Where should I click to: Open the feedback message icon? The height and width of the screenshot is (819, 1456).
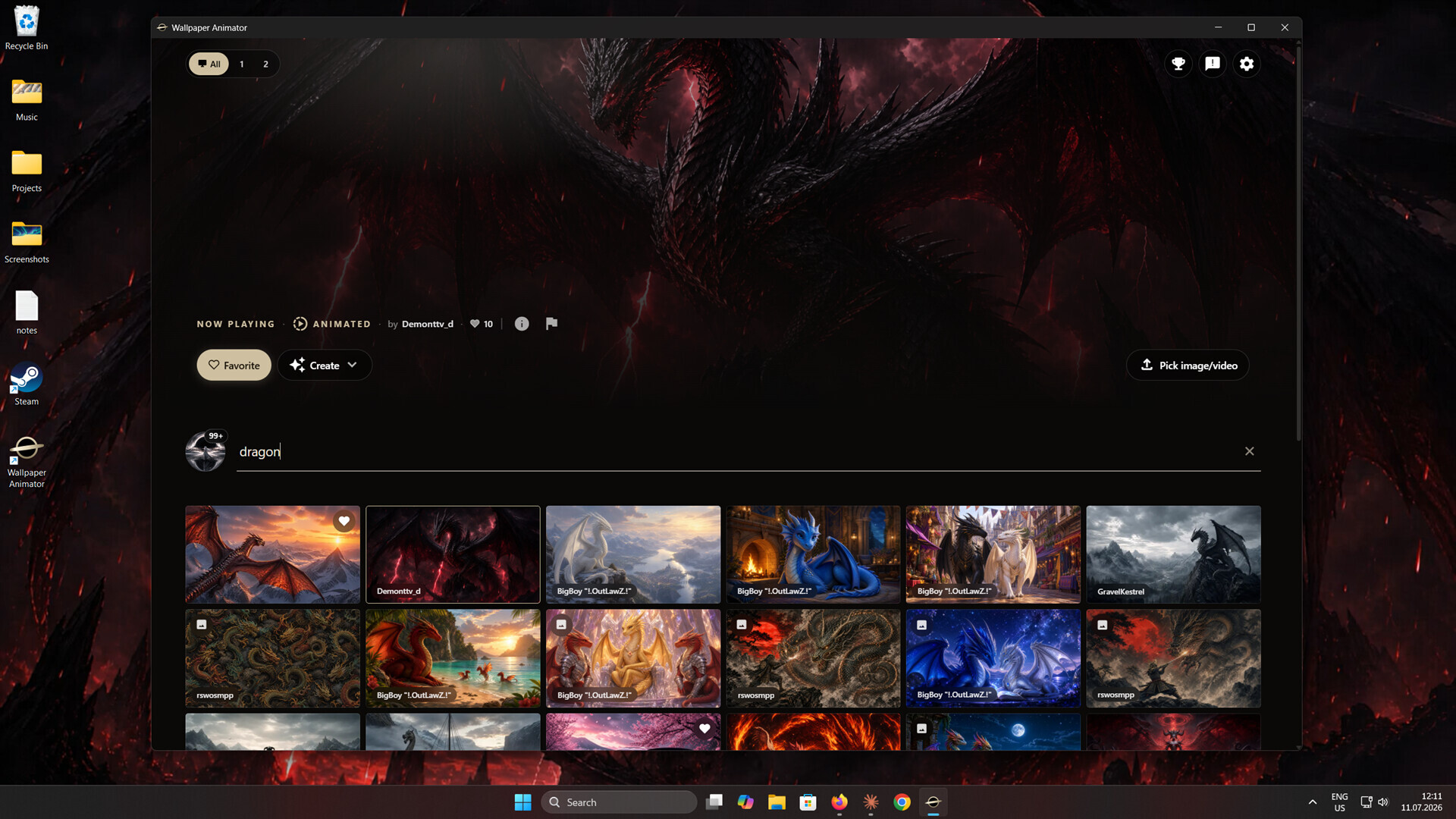pyautogui.click(x=1213, y=64)
